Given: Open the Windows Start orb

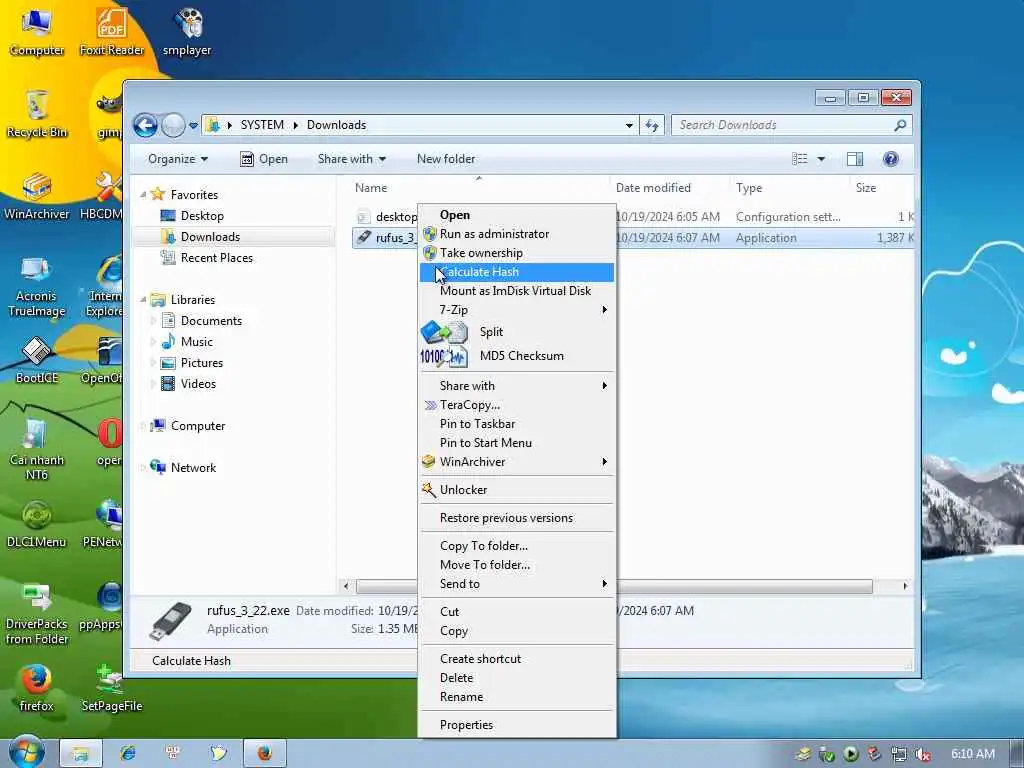Looking at the screenshot, I should pyautogui.click(x=26, y=752).
